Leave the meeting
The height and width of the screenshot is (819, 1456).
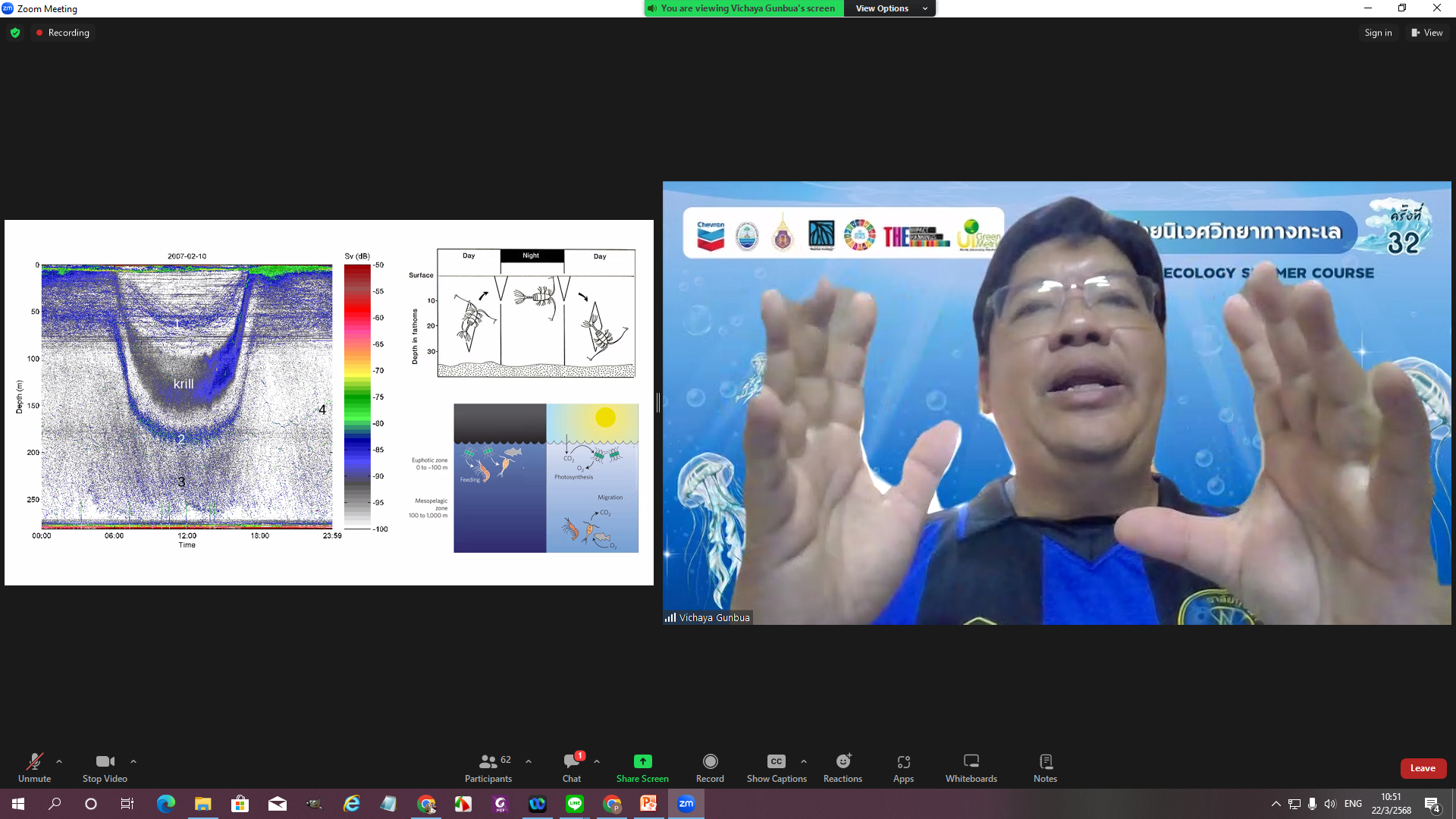(x=1423, y=768)
